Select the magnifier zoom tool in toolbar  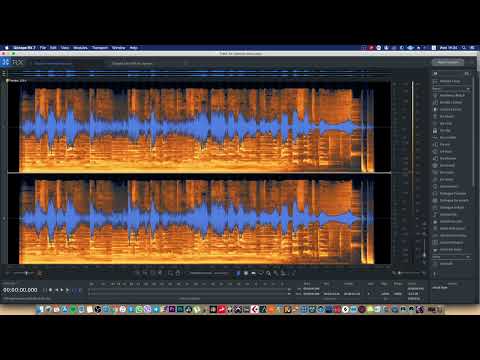pyautogui.click(x=268, y=273)
